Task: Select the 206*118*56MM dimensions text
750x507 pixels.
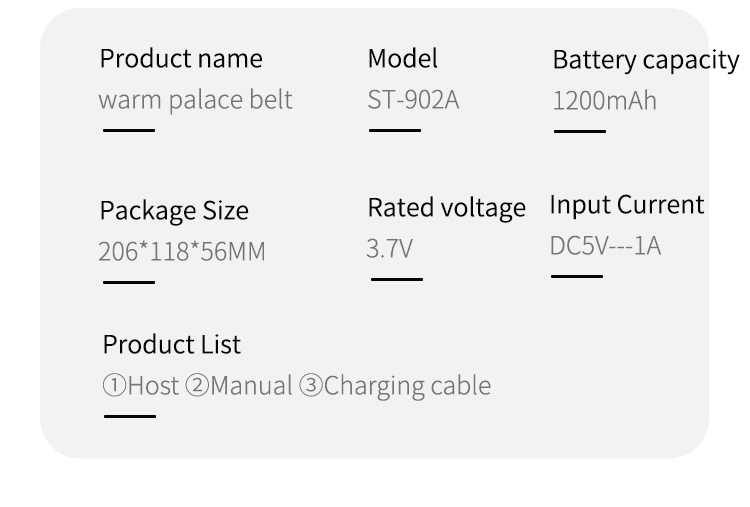Action: [x=182, y=252]
